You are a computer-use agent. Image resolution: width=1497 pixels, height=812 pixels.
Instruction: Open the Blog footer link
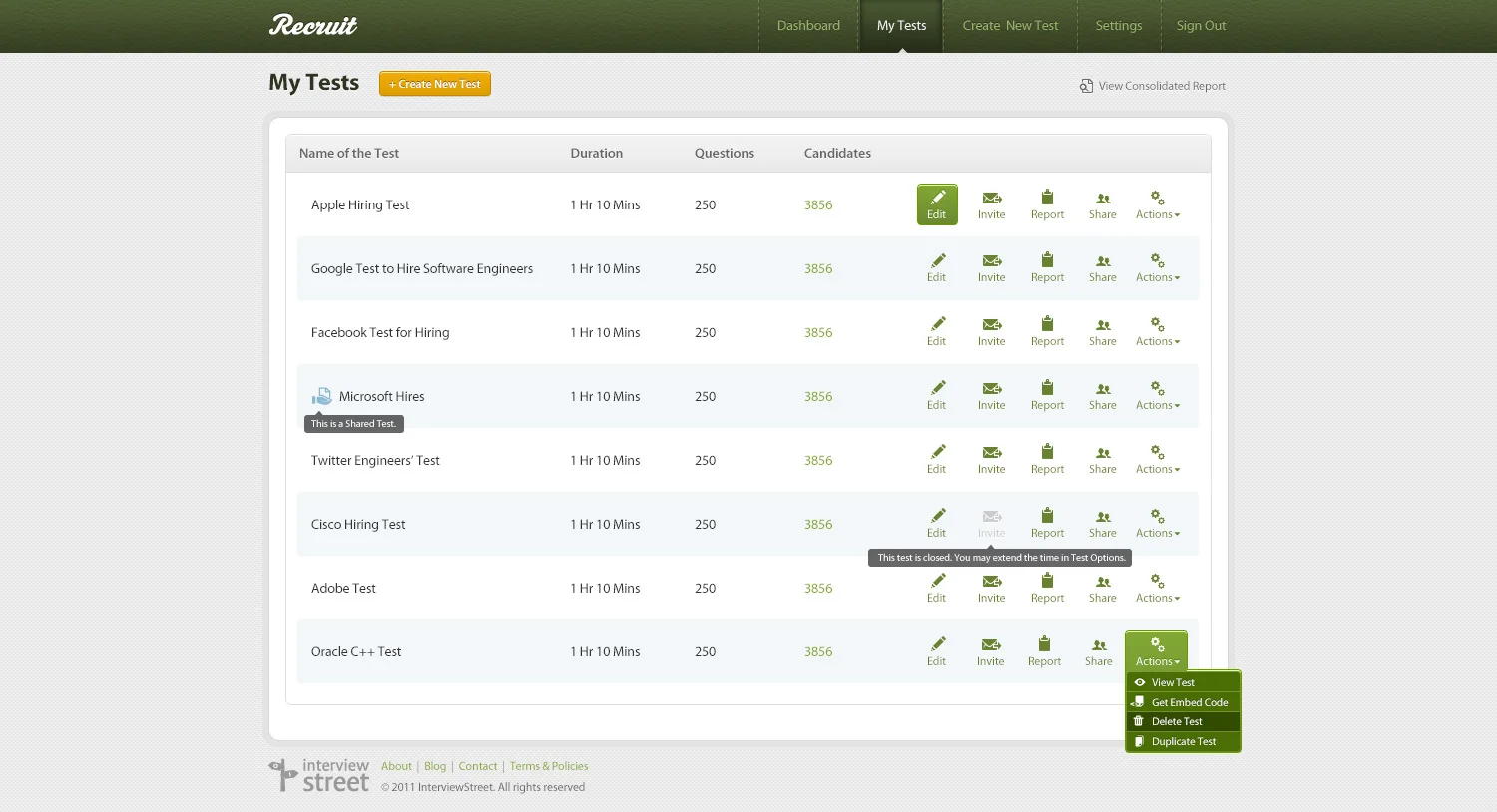click(x=435, y=766)
